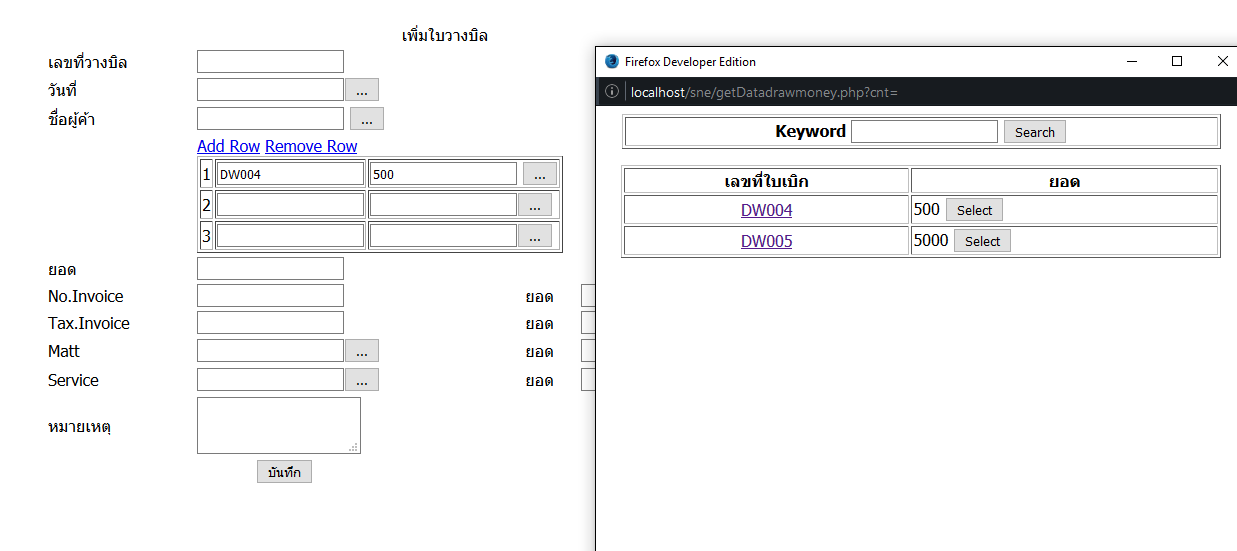Click the Add Row link
The height and width of the screenshot is (551, 1237).
228,146
